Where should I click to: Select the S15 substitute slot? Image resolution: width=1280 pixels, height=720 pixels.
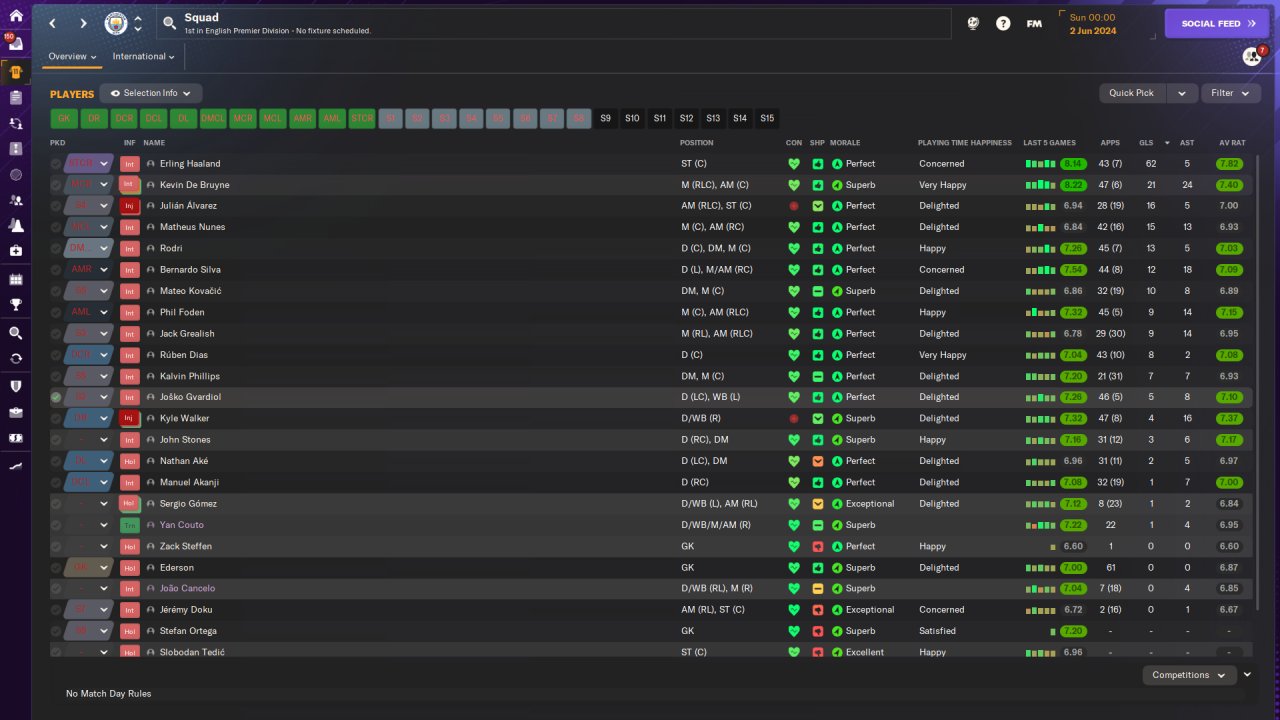pyautogui.click(x=767, y=118)
